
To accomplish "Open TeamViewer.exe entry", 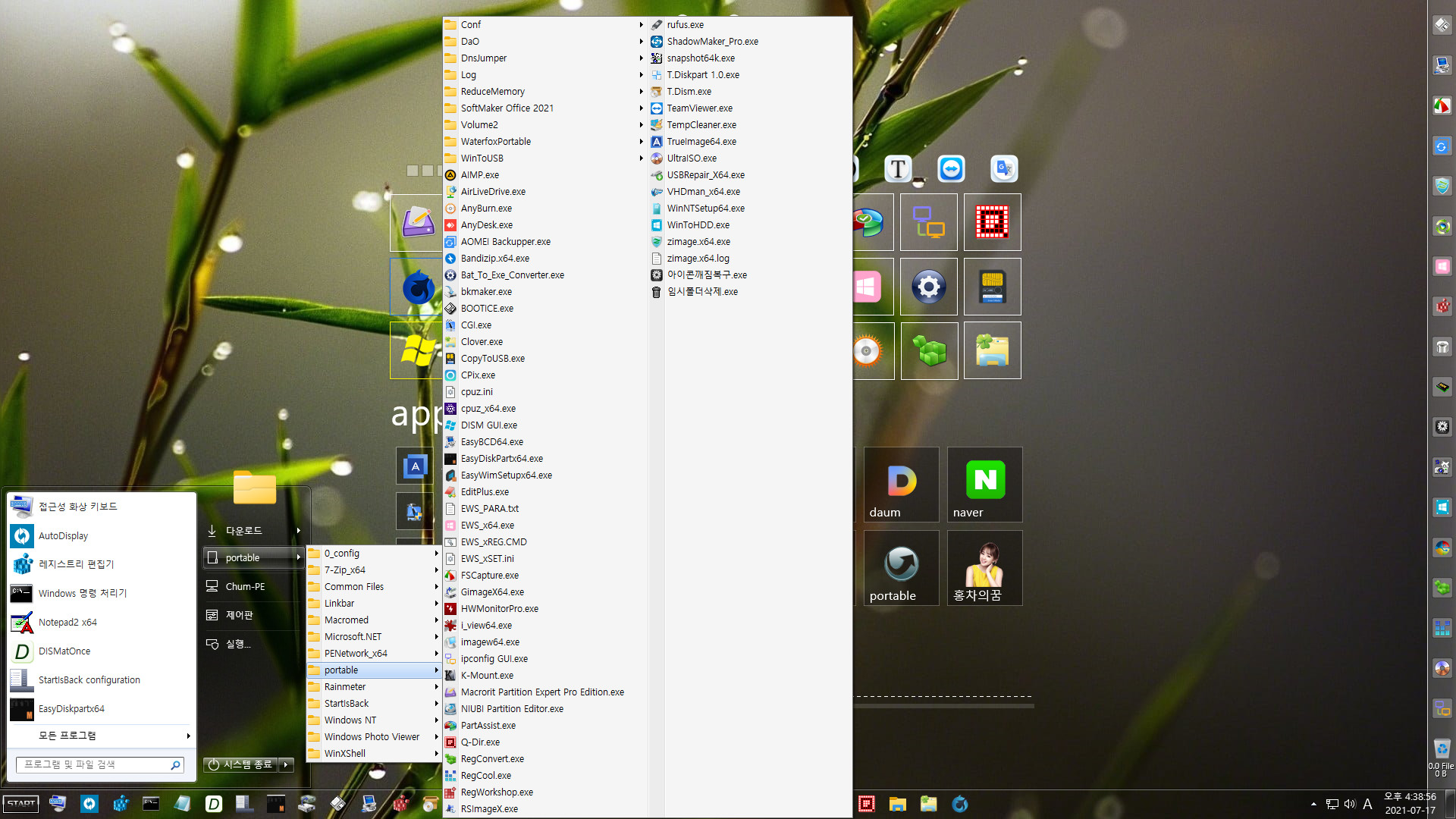I will 699,108.
